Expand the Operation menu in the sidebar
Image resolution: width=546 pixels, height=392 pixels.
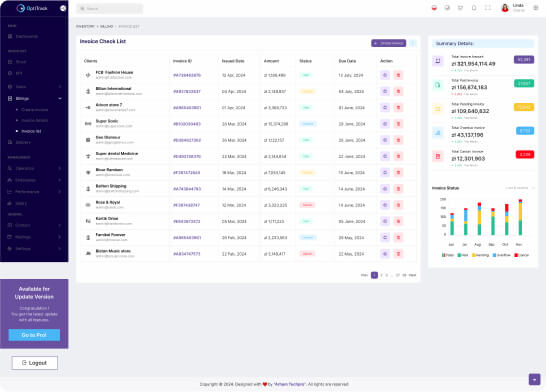[34, 168]
